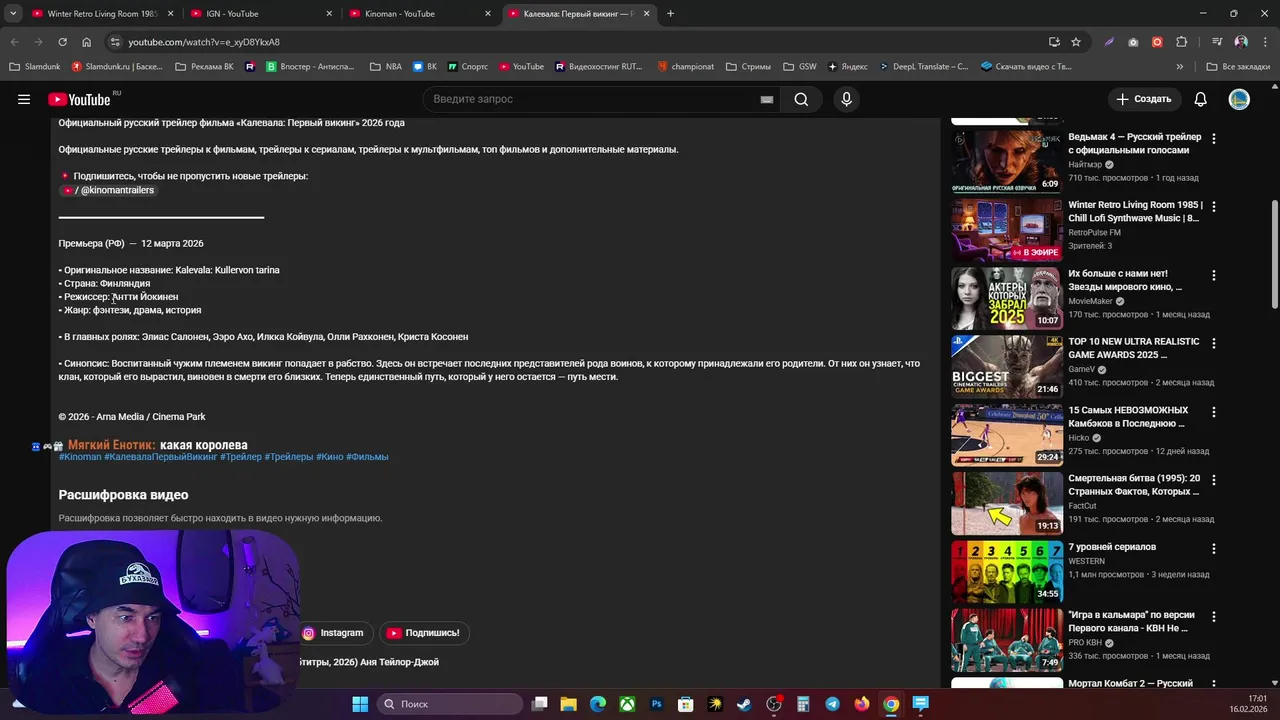Open YouTube notifications bell
Screen dimensions: 1280x720
(x=1200, y=99)
